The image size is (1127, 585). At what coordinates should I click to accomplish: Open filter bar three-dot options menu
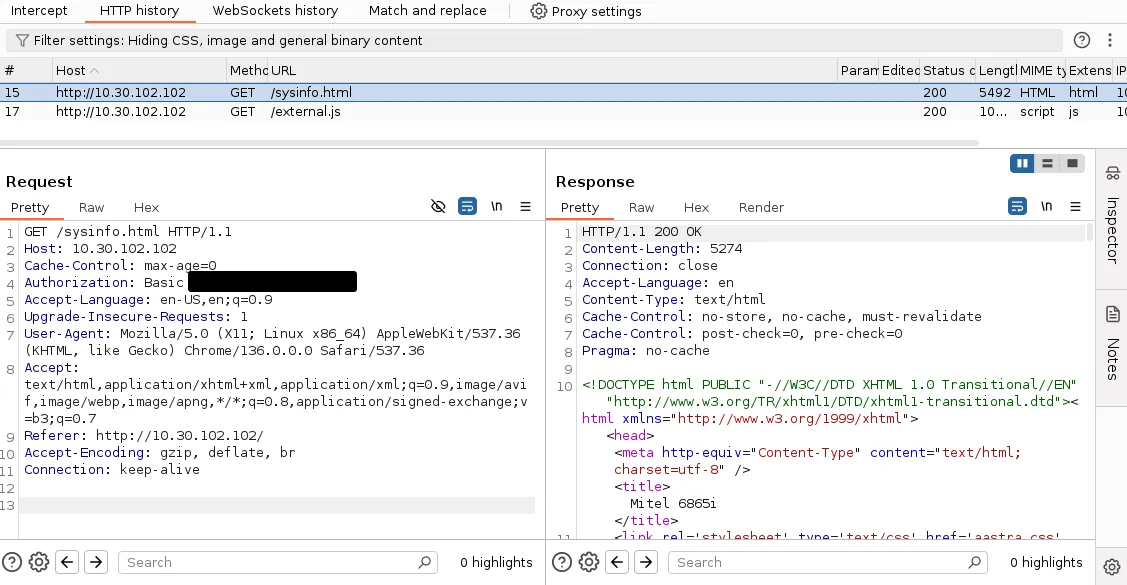pyautogui.click(x=1110, y=41)
